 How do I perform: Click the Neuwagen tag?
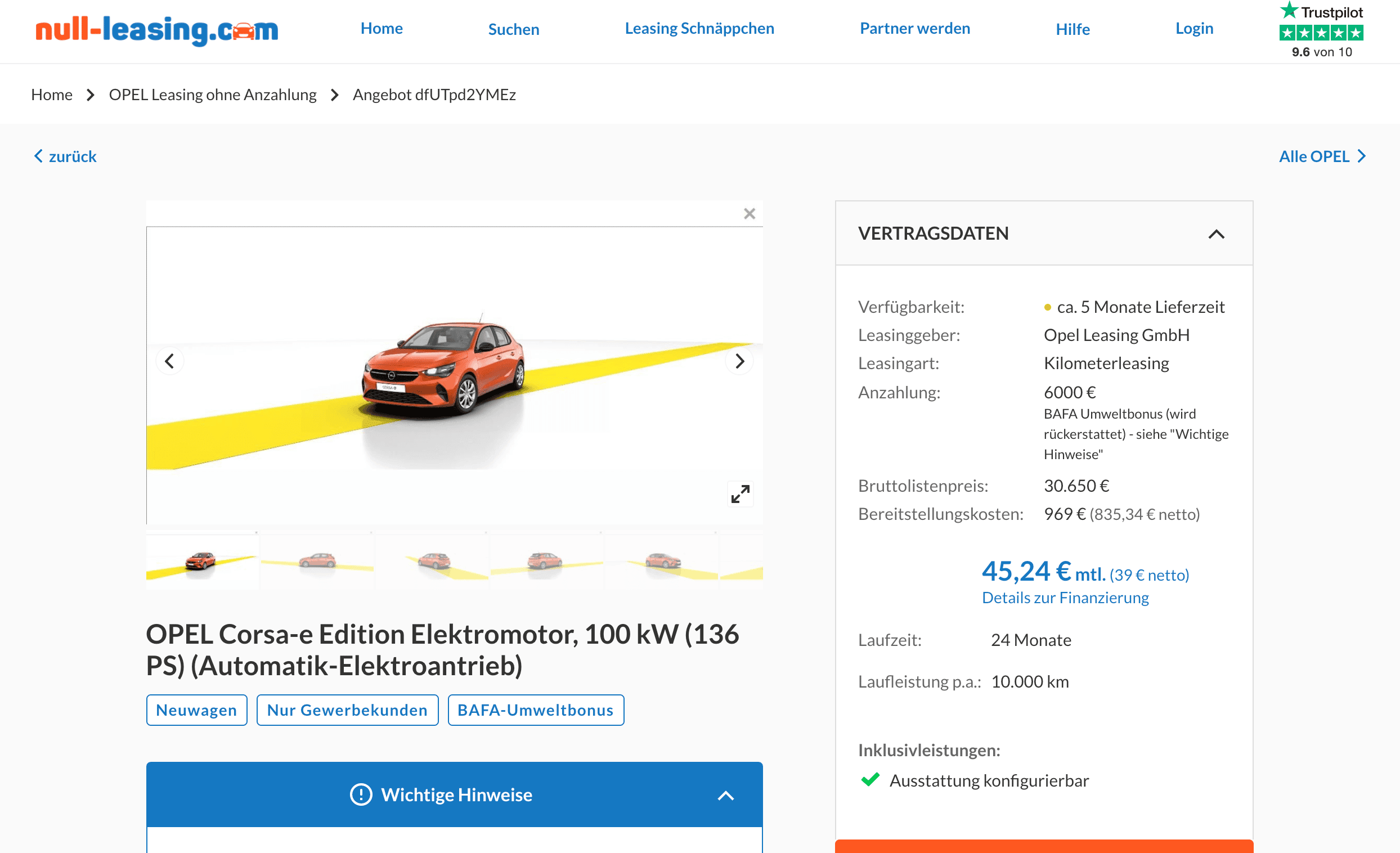point(196,710)
